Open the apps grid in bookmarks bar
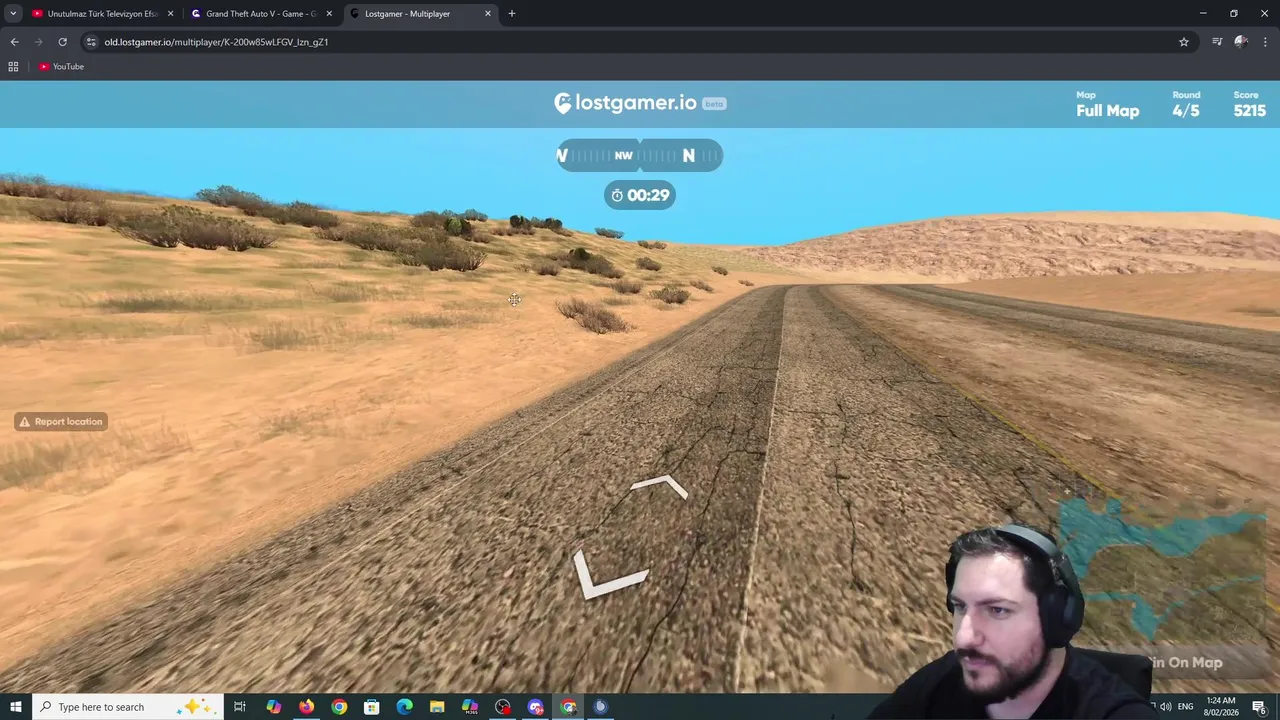 tap(13, 66)
